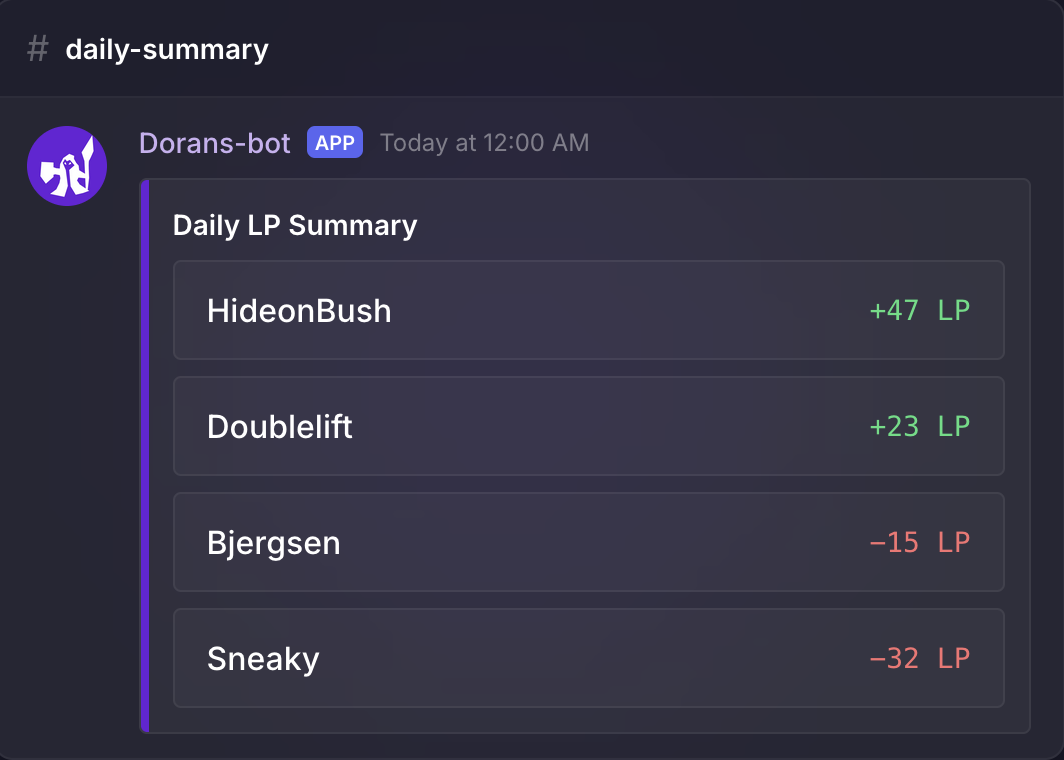This screenshot has width=1064, height=760.
Task: Select the Sneaky player name
Action: 263,659
